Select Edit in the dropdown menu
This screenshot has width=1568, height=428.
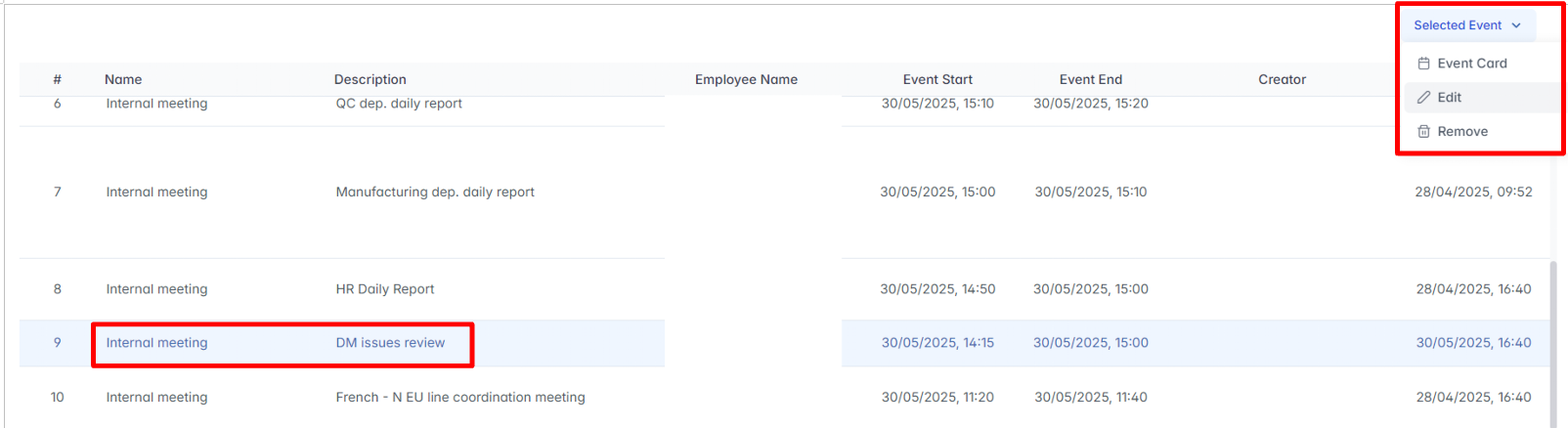pos(1450,98)
